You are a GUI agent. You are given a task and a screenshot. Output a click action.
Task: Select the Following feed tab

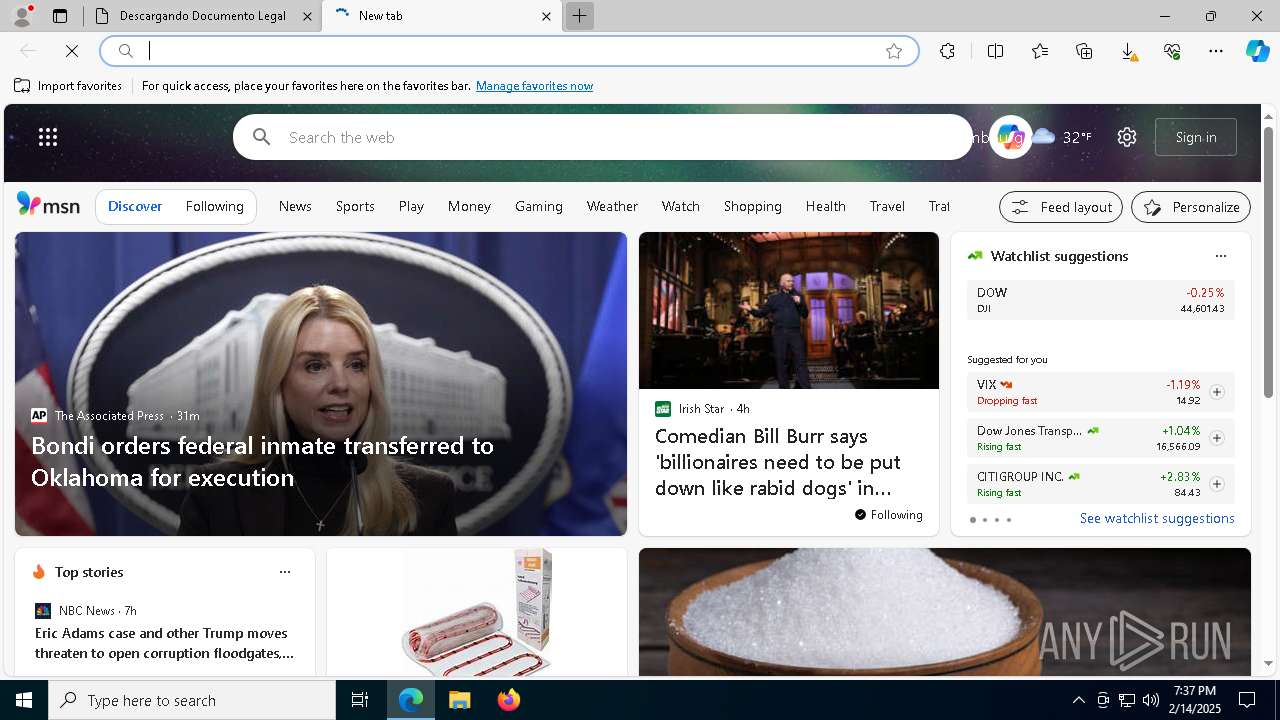click(214, 206)
